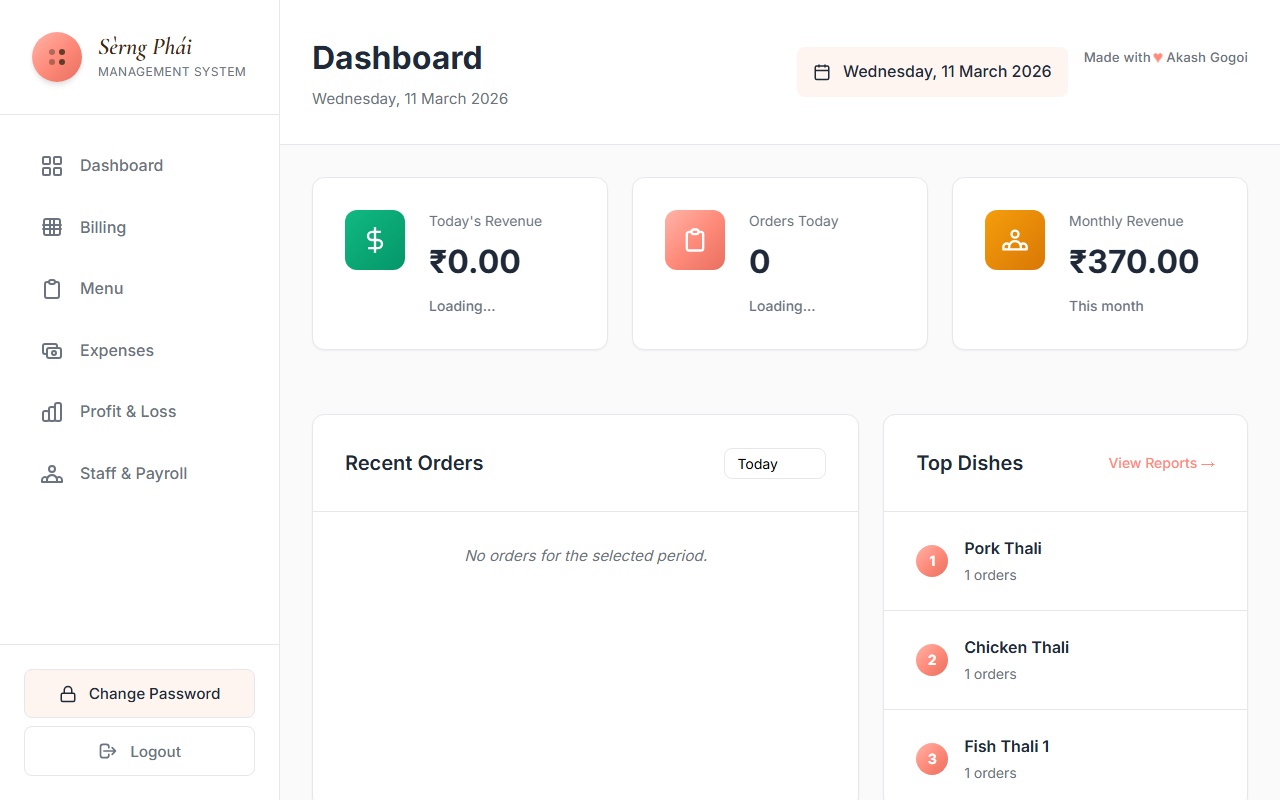Select Pork Thali from Top Dishes list

tap(1002, 548)
